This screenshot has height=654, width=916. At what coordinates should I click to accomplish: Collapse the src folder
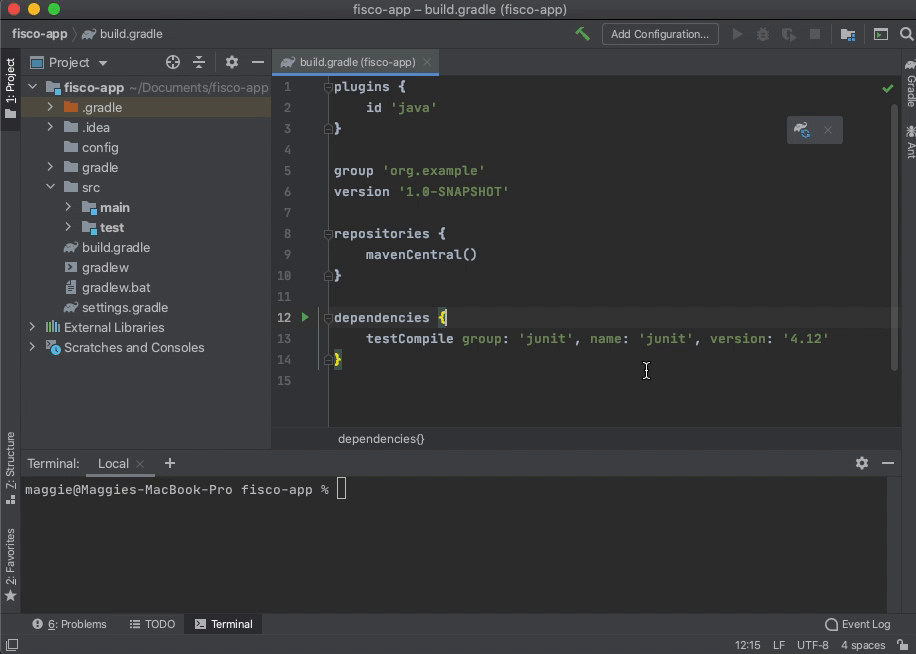click(x=50, y=187)
